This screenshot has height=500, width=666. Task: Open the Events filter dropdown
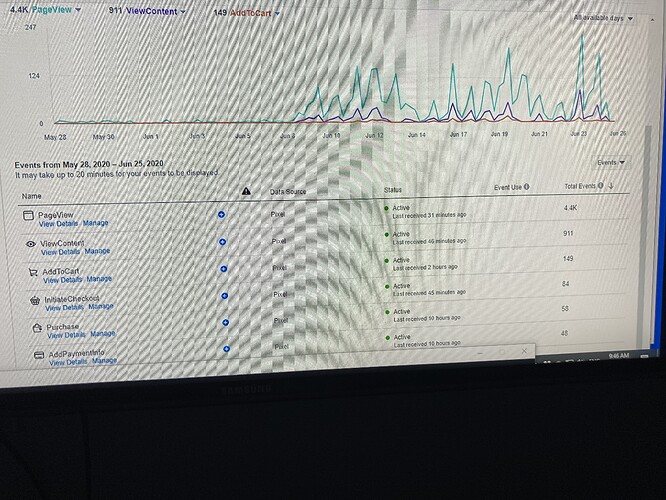[x=611, y=162]
